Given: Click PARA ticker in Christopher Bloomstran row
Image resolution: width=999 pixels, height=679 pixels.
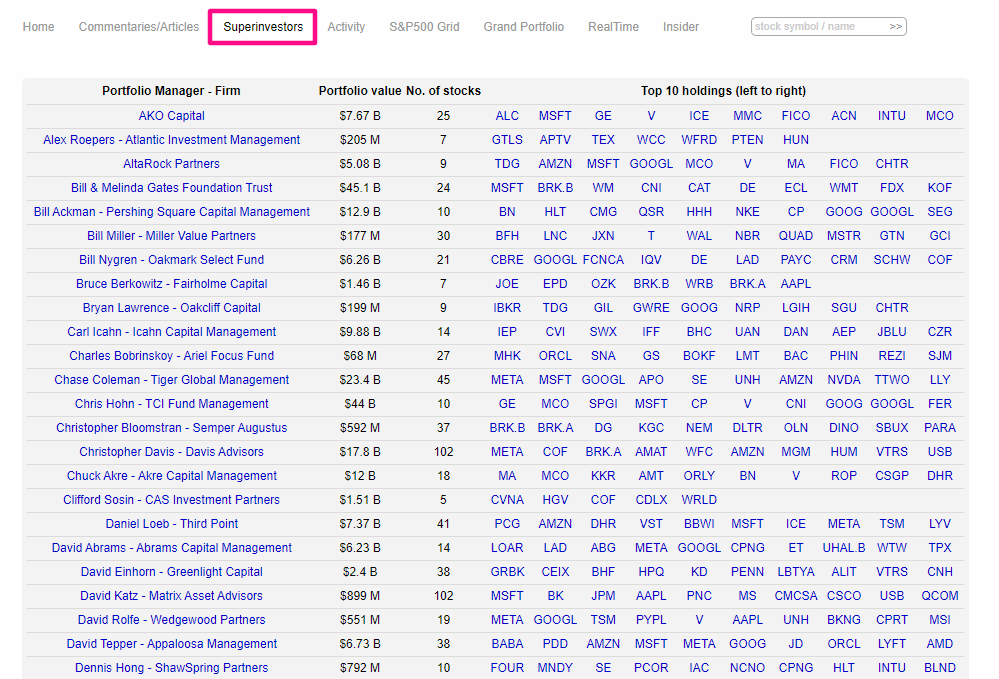Looking at the screenshot, I should 940,427.
